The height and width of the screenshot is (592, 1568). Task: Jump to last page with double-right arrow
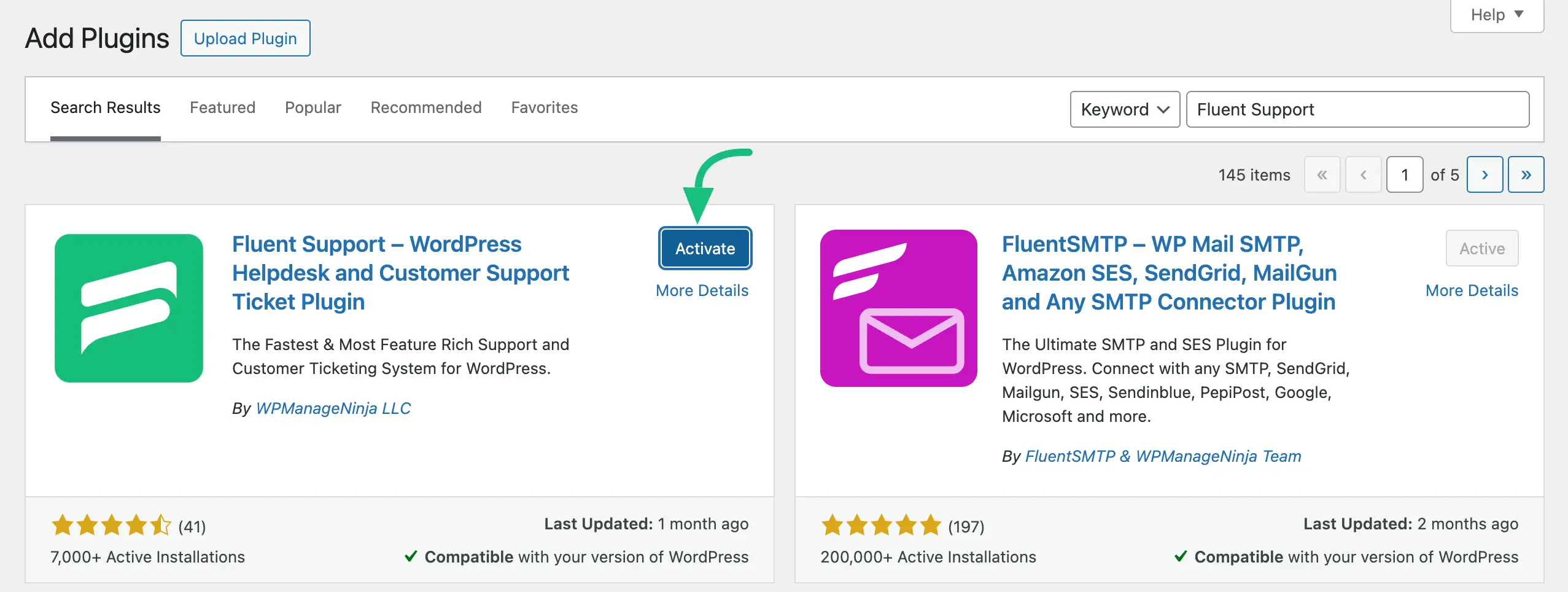pyautogui.click(x=1526, y=174)
